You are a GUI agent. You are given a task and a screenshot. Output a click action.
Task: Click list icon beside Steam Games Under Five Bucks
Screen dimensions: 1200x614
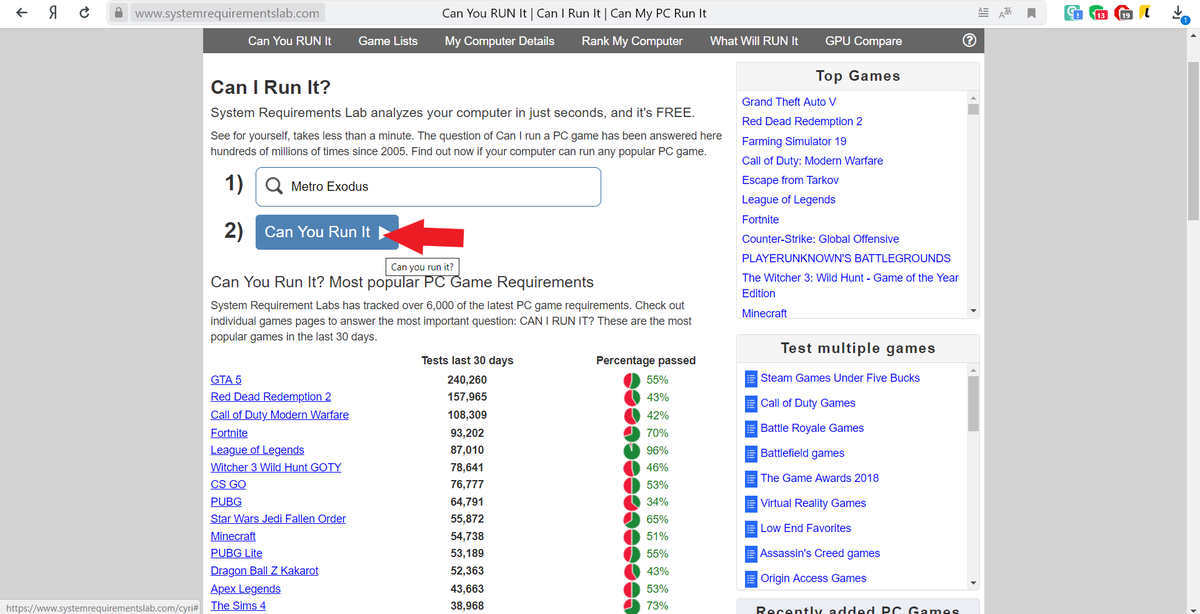click(x=751, y=378)
